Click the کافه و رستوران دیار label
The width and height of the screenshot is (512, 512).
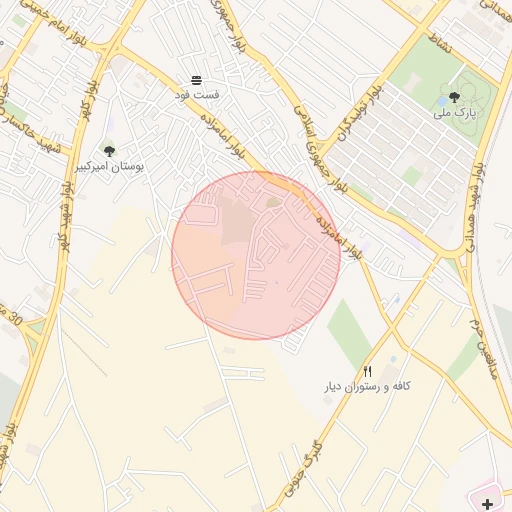click(x=367, y=387)
